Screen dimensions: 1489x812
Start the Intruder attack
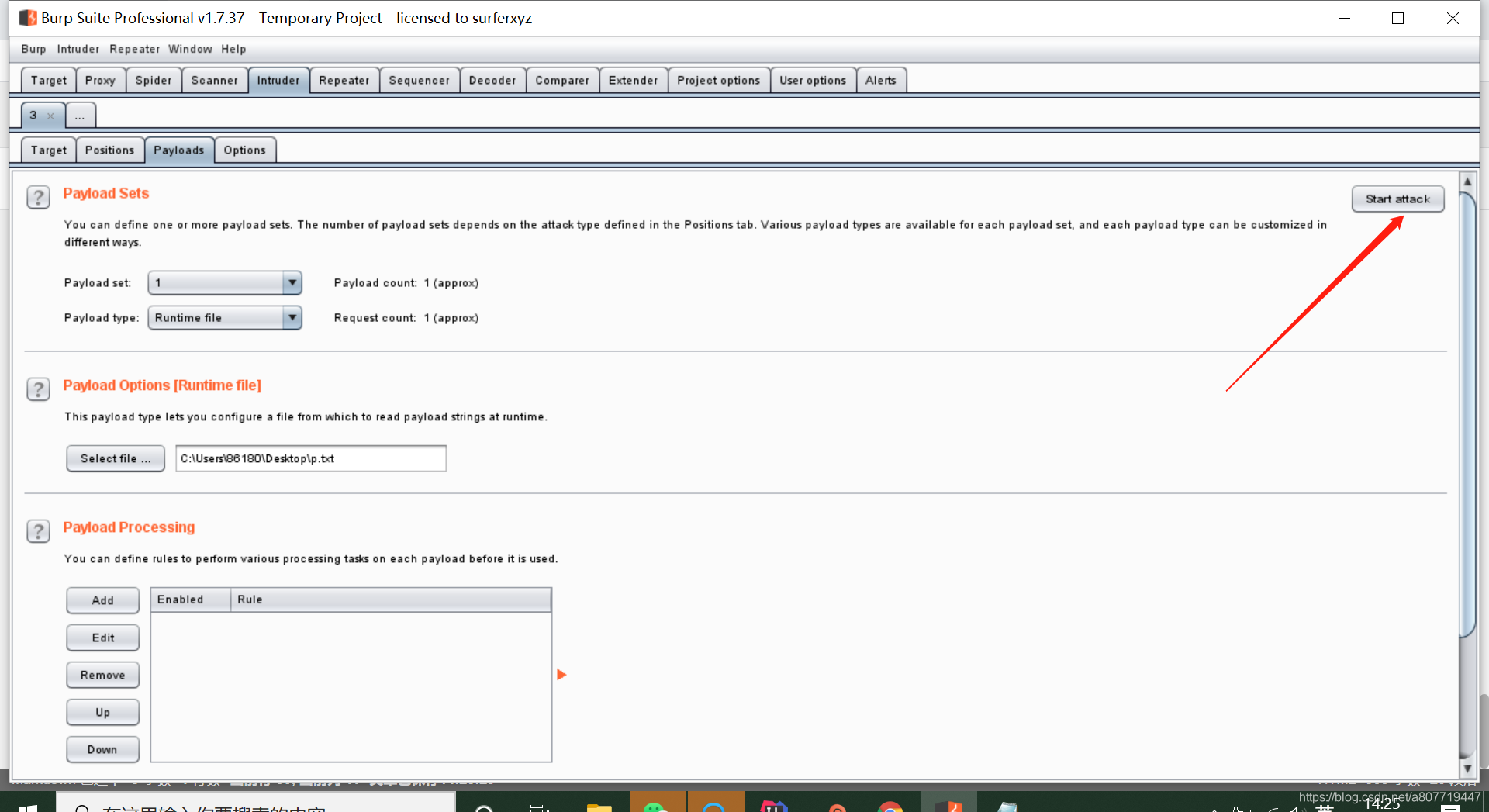pos(1397,199)
